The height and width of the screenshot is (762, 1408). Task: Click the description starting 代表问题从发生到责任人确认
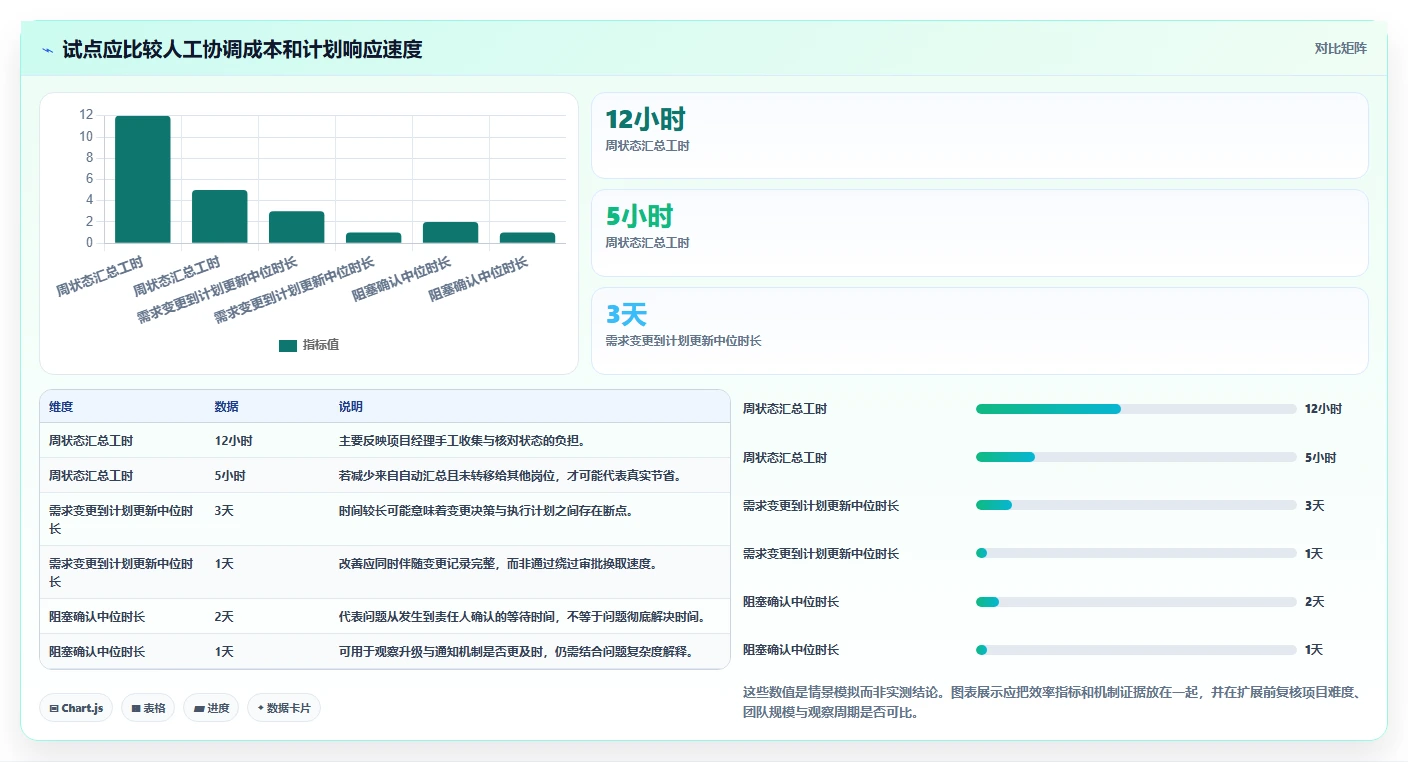(522, 617)
